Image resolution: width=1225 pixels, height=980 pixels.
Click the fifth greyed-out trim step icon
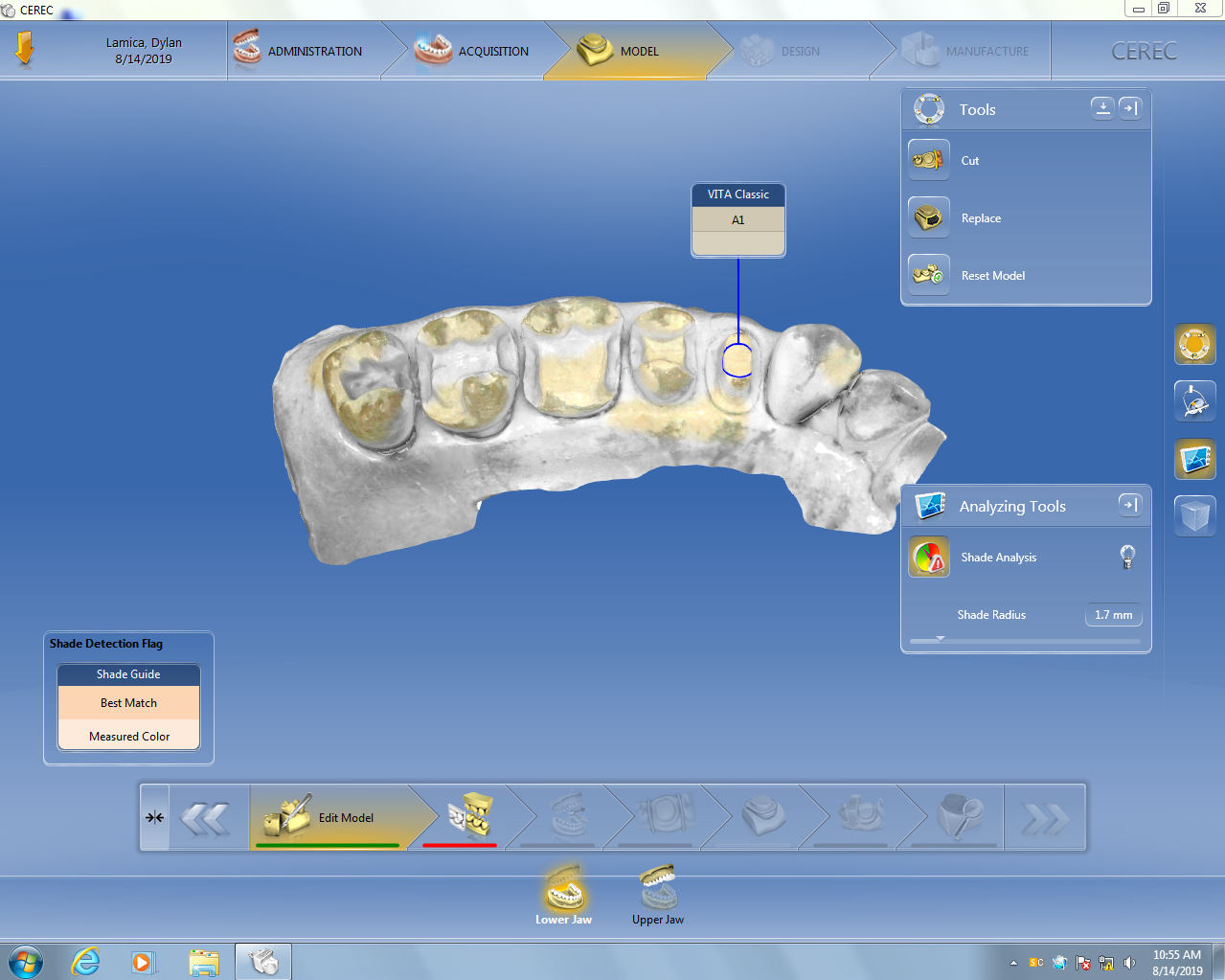click(x=763, y=816)
